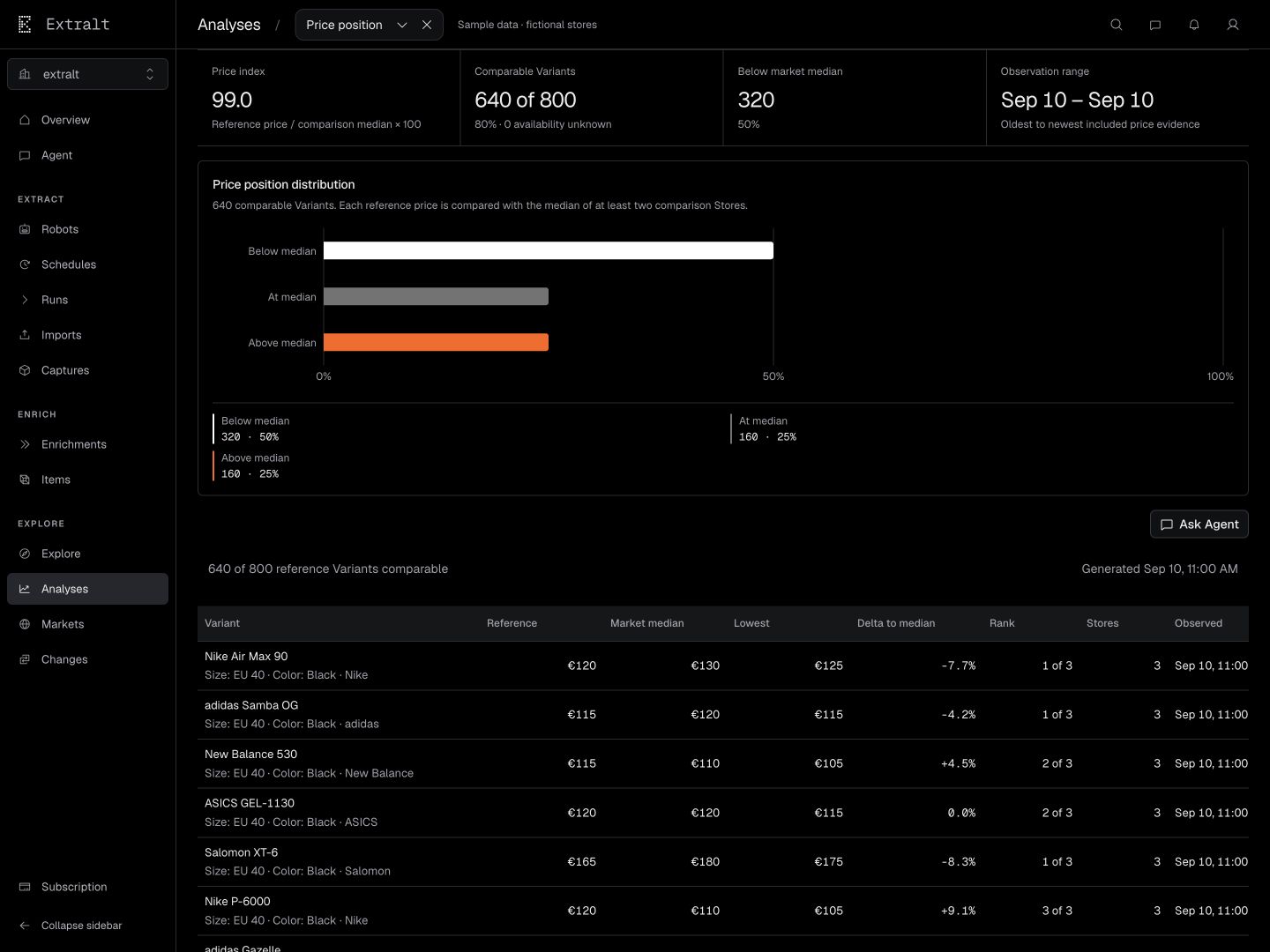Open the extralt workspace switcher

[87, 74]
